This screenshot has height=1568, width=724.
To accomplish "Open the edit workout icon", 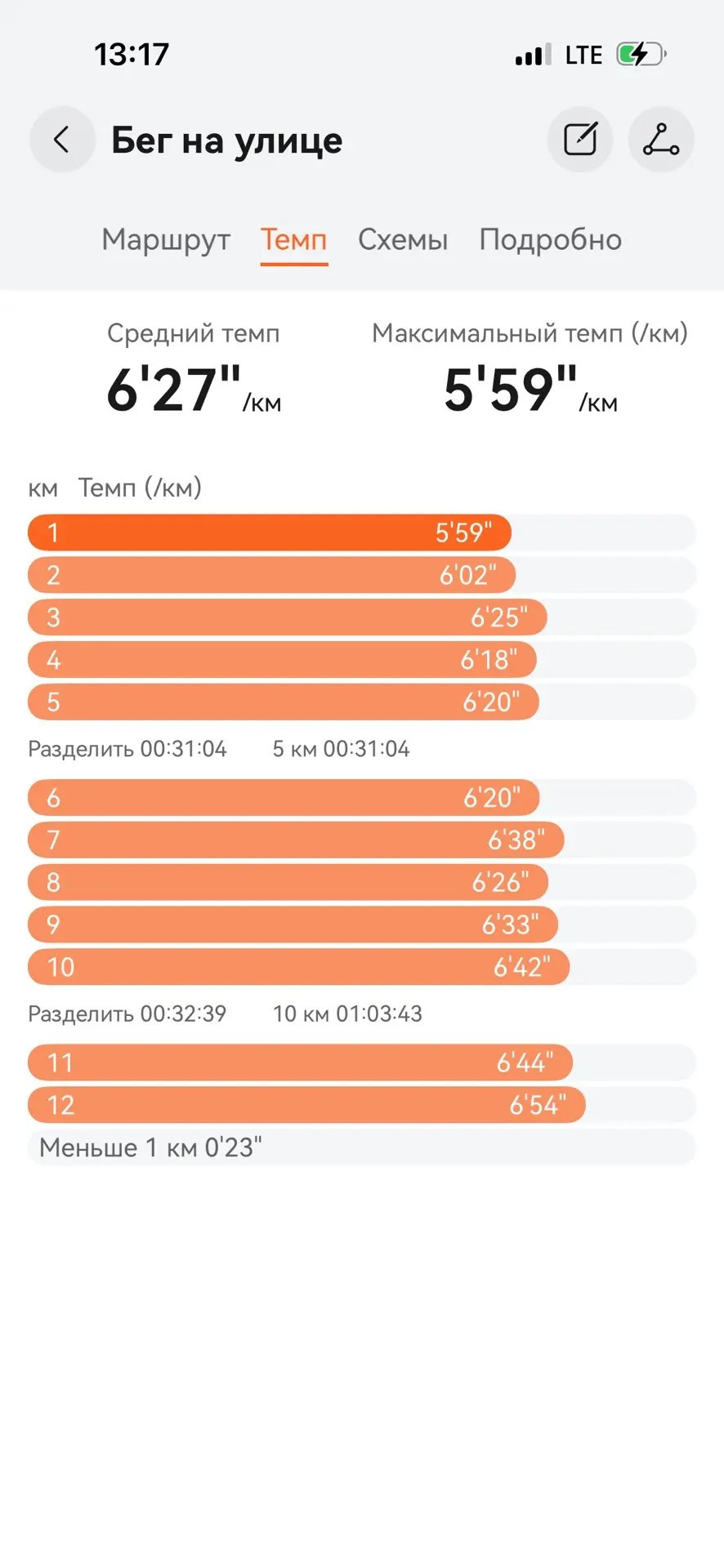I will point(580,140).
